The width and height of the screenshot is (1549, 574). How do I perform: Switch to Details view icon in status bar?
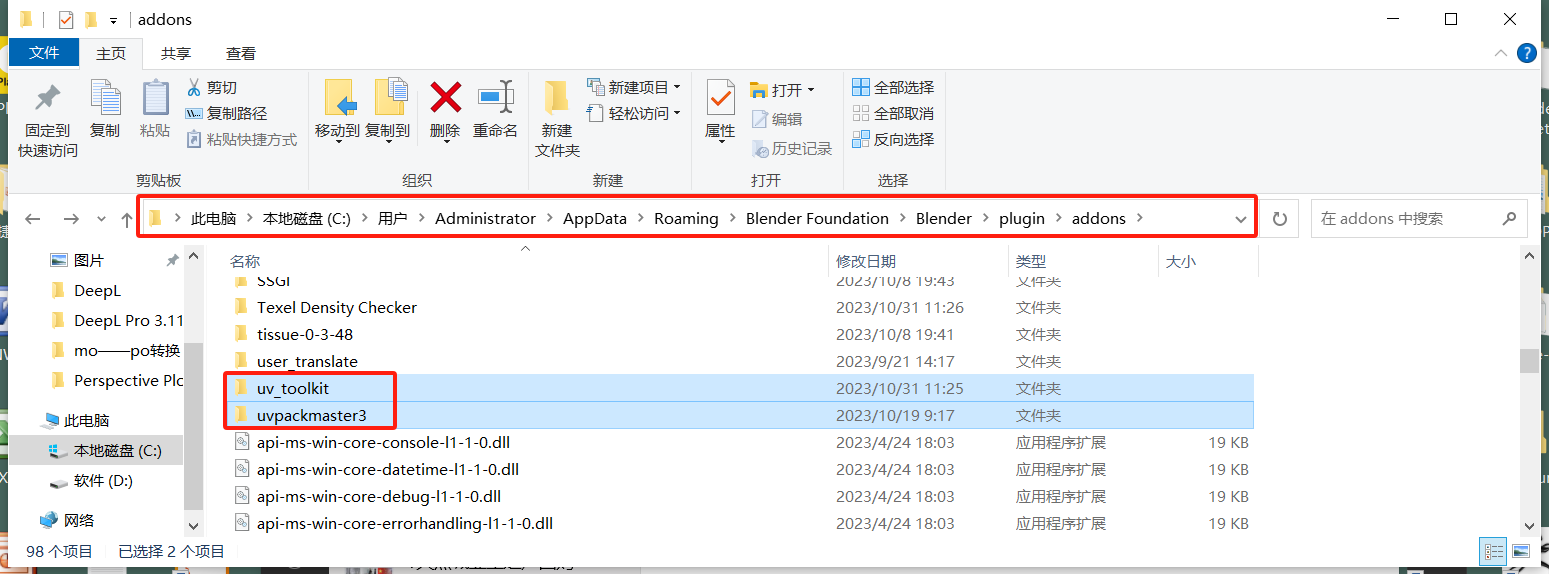coord(1494,551)
